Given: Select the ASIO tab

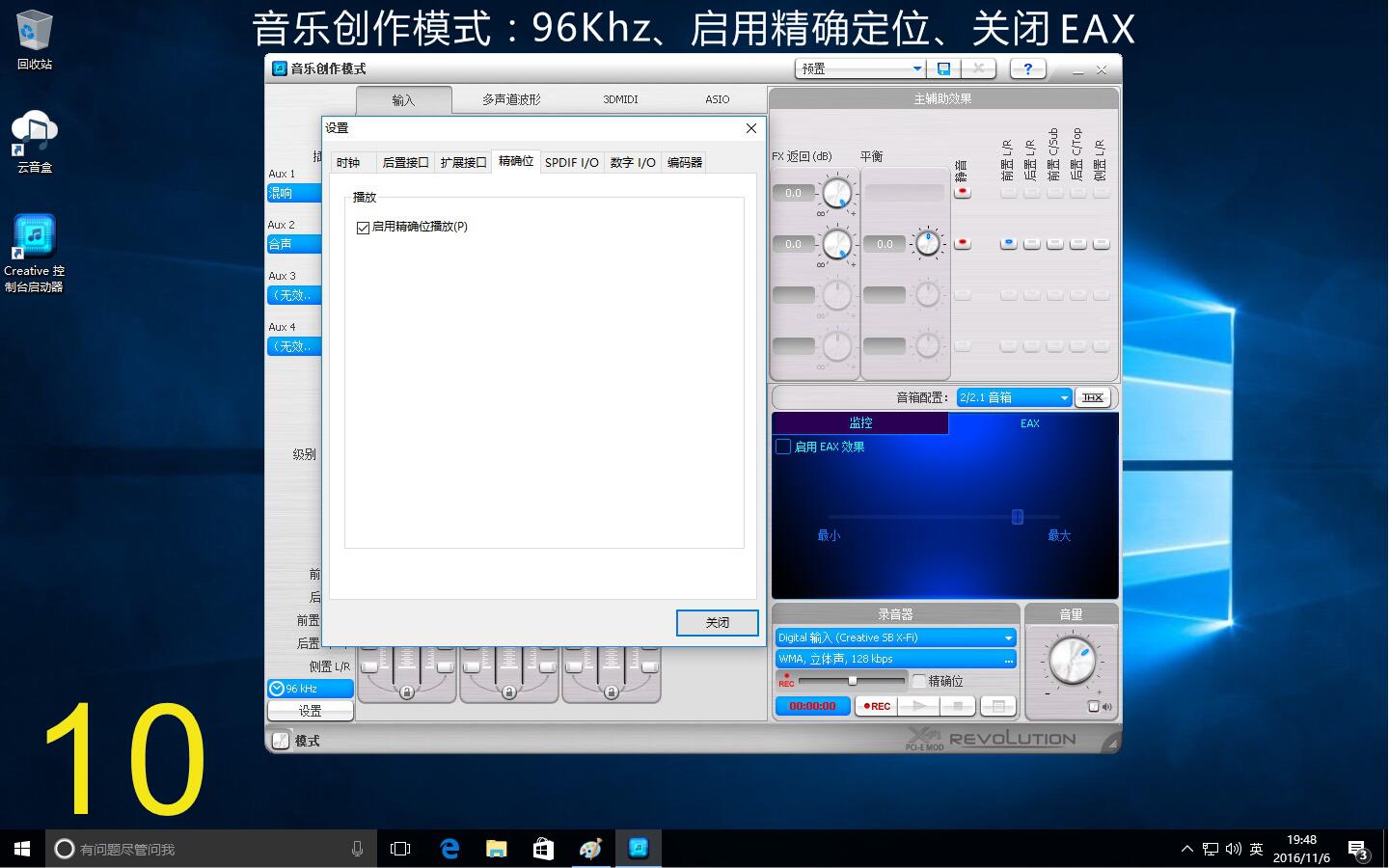Looking at the screenshot, I should 717,99.
